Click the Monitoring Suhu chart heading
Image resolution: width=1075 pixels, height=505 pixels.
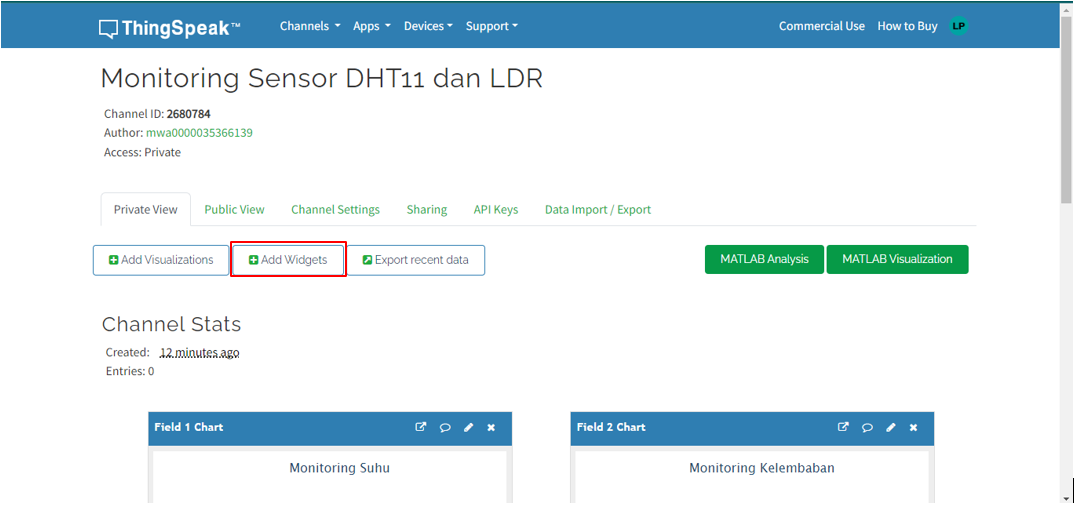coord(339,468)
